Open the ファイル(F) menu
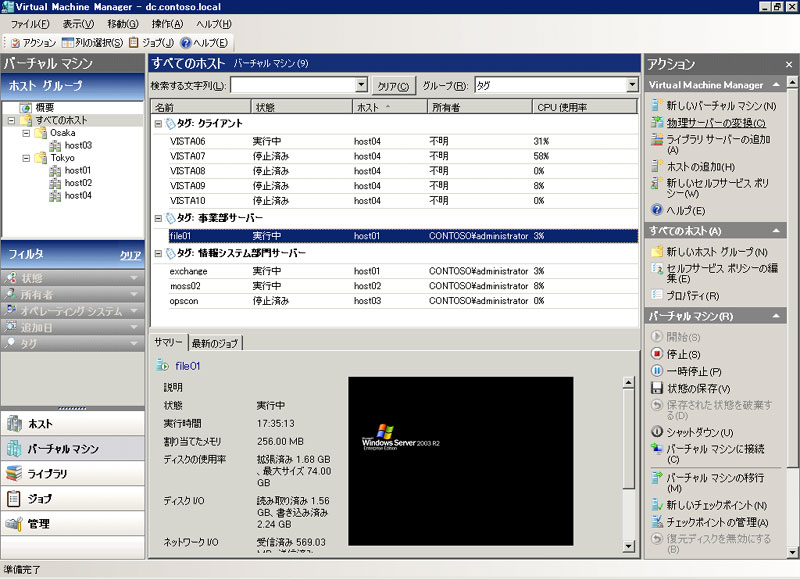The height and width of the screenshot is (580, 800). [x=30, y=24]
